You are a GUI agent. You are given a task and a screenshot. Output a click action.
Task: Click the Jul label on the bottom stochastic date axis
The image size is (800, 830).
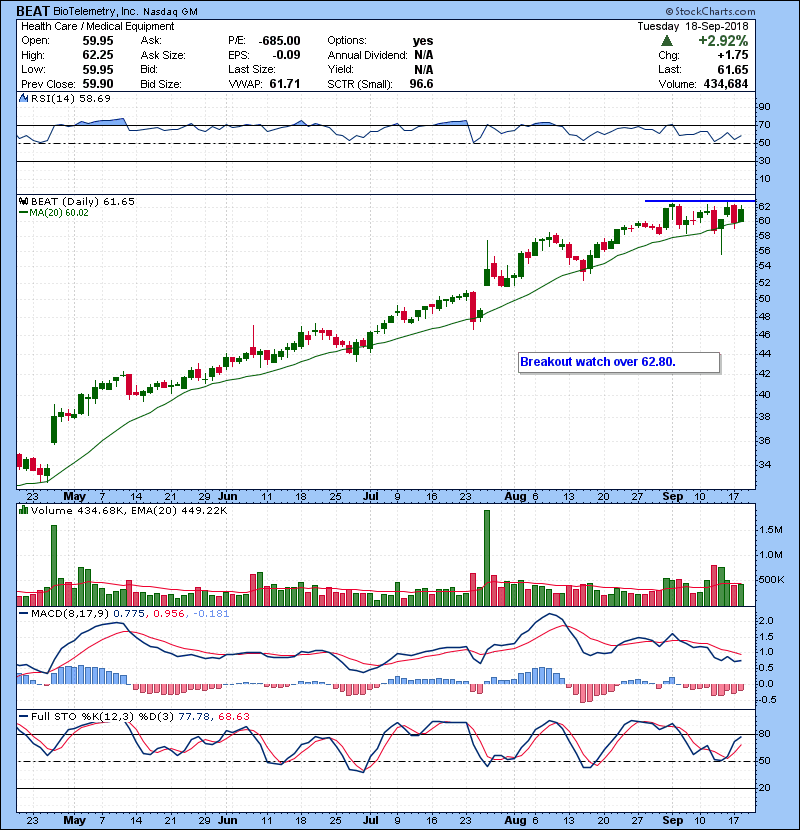371,820
